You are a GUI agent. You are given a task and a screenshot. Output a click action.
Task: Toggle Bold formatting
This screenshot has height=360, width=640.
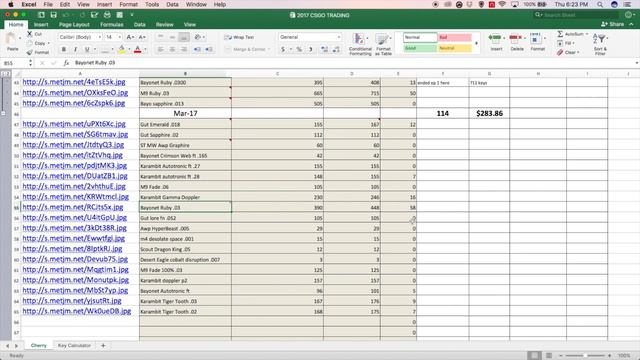(x=63, y=49)
